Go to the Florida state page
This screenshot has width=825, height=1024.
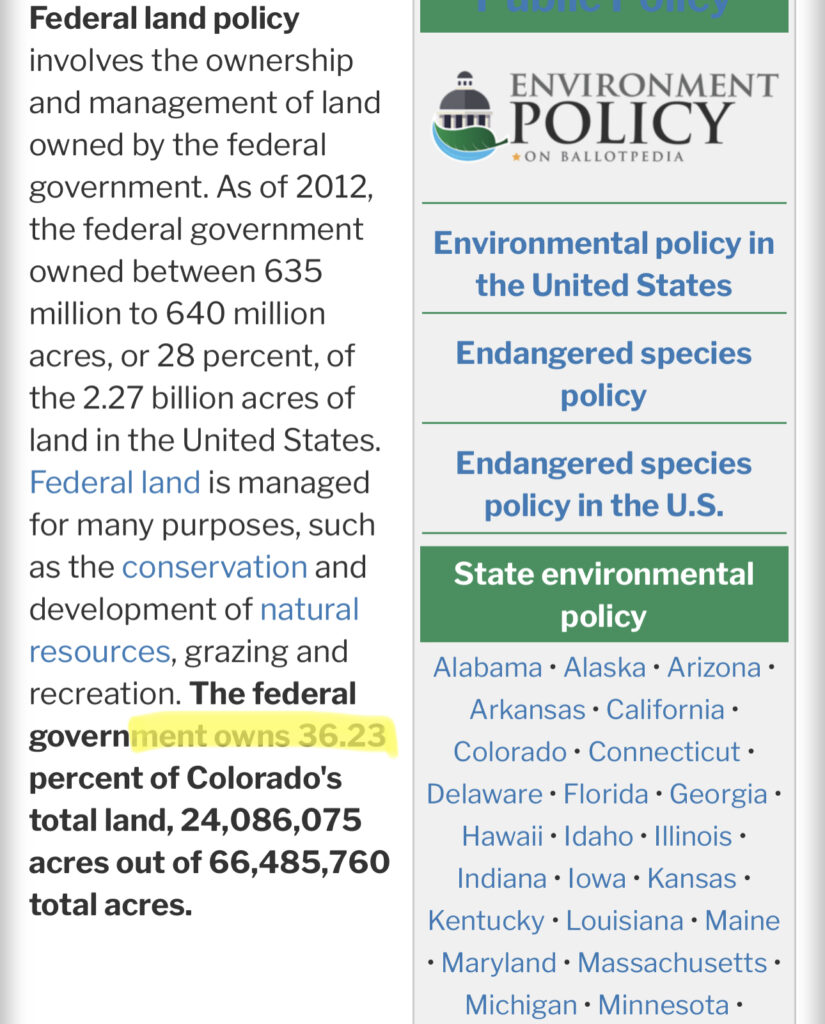[x=607, y=794]
